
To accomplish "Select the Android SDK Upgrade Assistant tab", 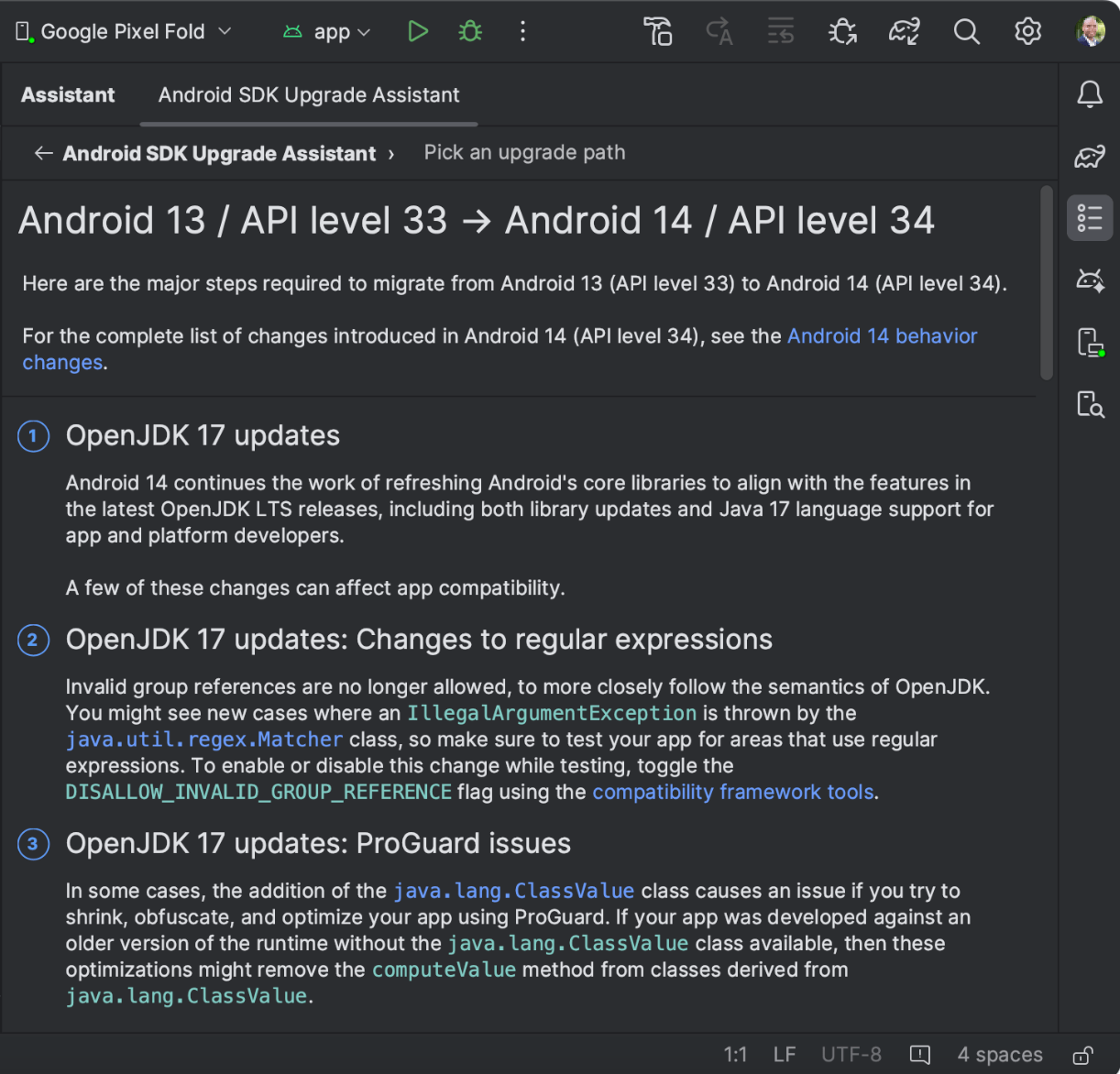I will (x=309, y=95).
